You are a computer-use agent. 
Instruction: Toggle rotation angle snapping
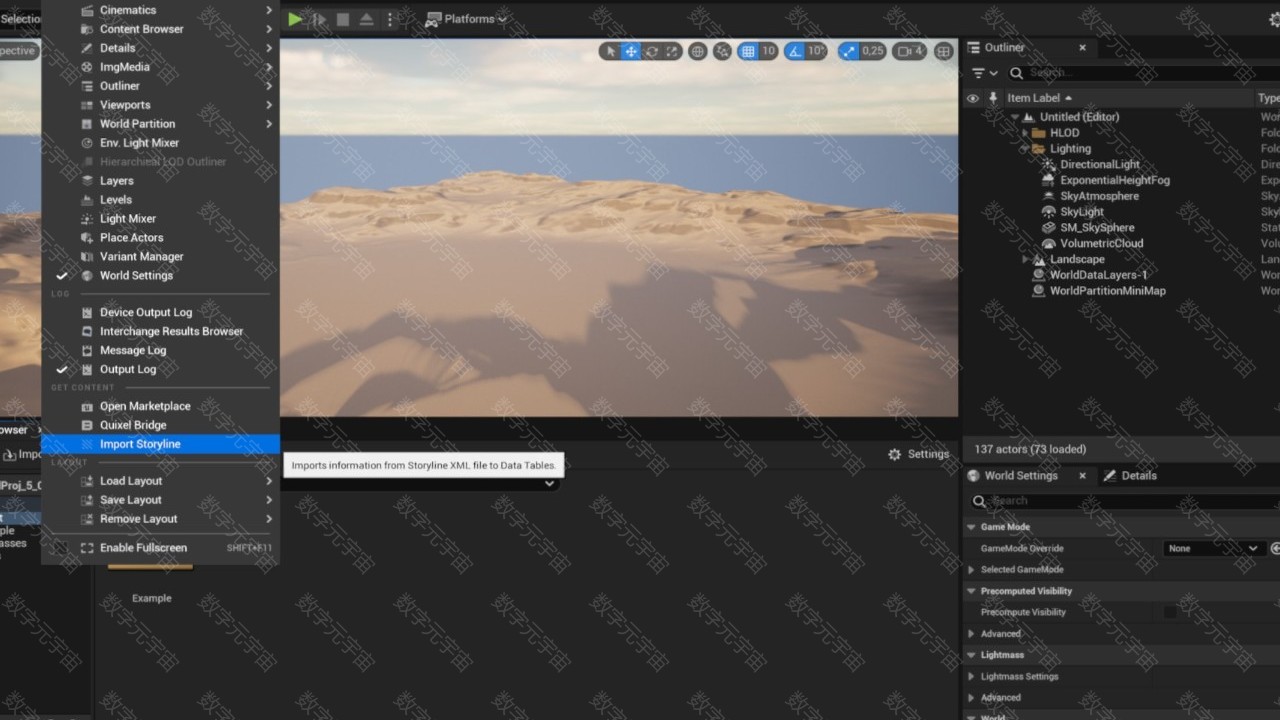(x=795, y=51)
